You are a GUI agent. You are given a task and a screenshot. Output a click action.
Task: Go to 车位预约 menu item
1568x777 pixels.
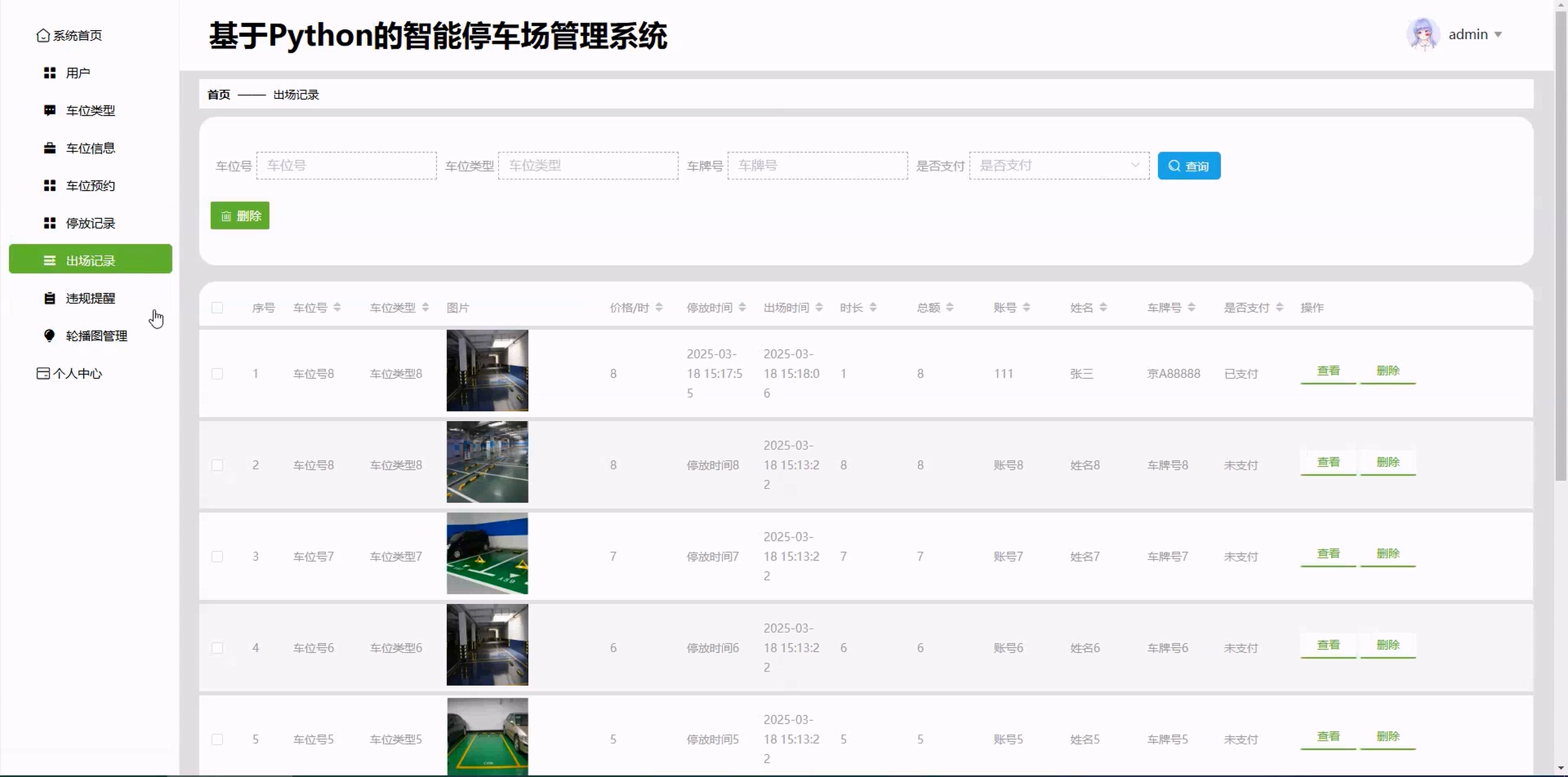[x=90, y=186]
